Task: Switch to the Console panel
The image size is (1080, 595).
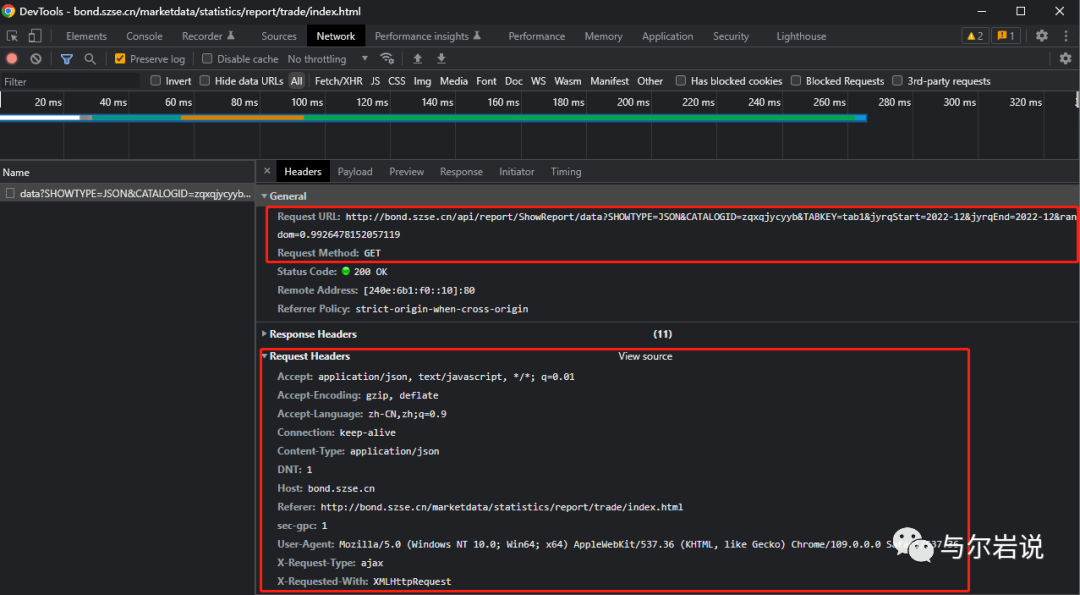Action: point(144,36)
